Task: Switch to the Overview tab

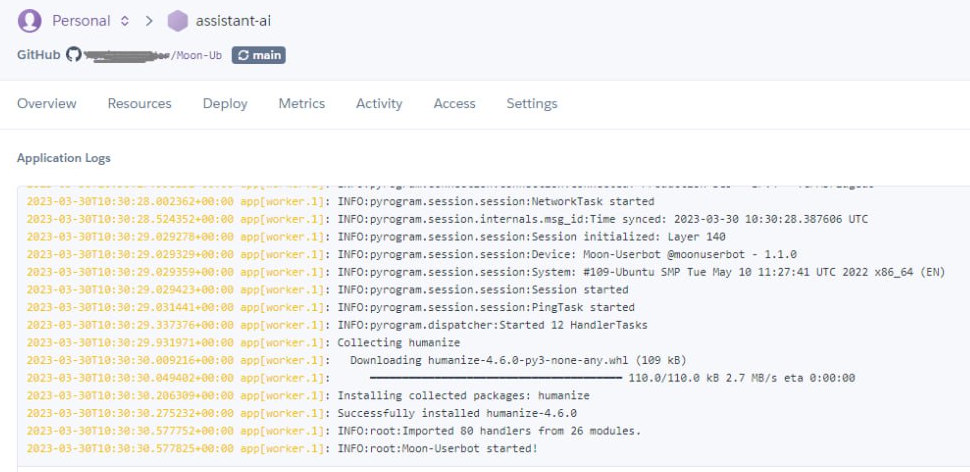Action: tap(47, 104)
